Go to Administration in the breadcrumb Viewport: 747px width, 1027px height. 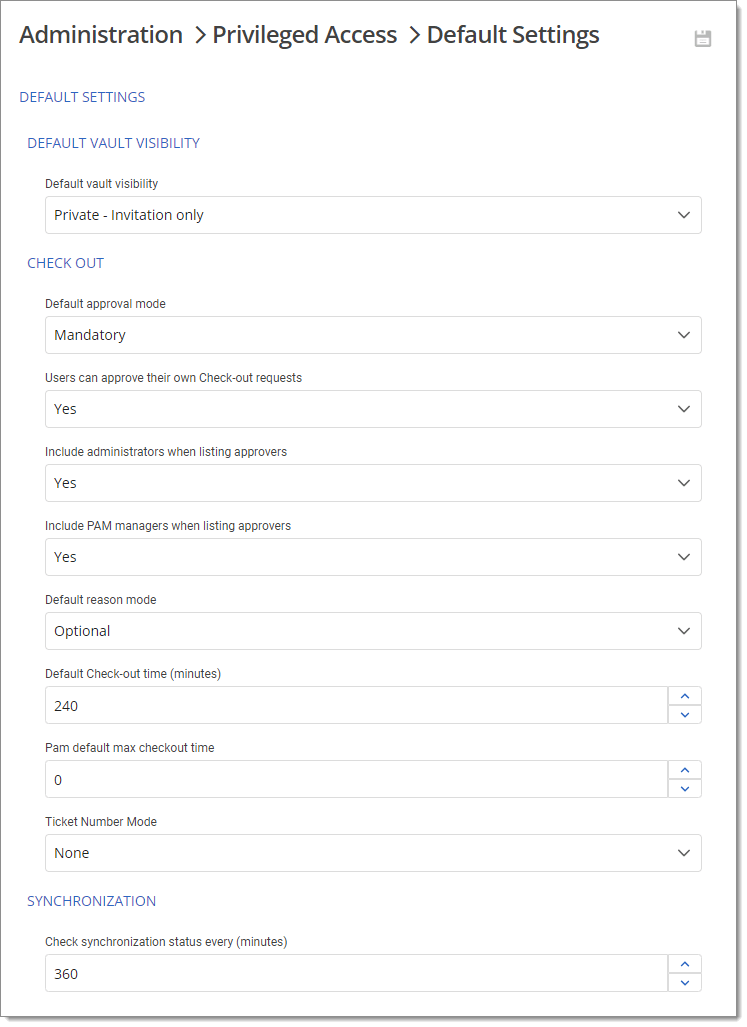point(101,35)
